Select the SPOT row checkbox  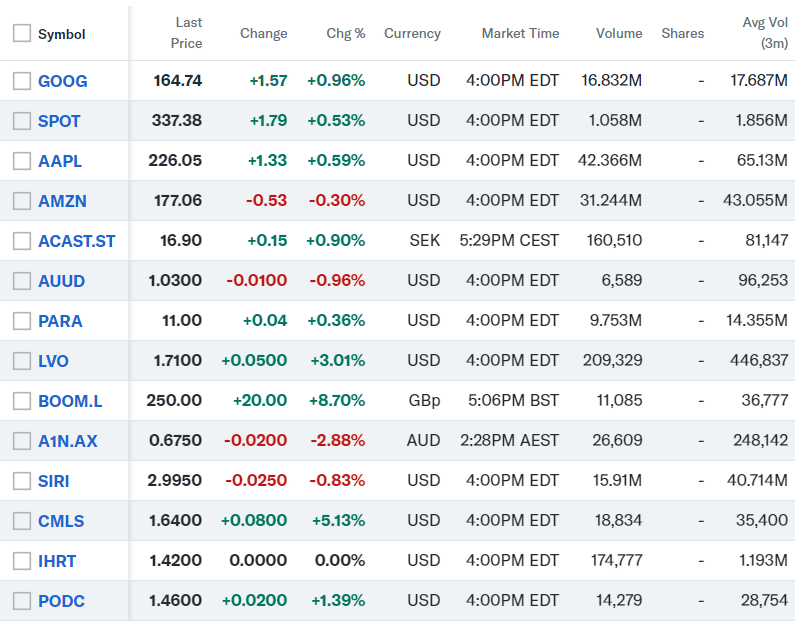pyautogui.click(x=22, y=121)
